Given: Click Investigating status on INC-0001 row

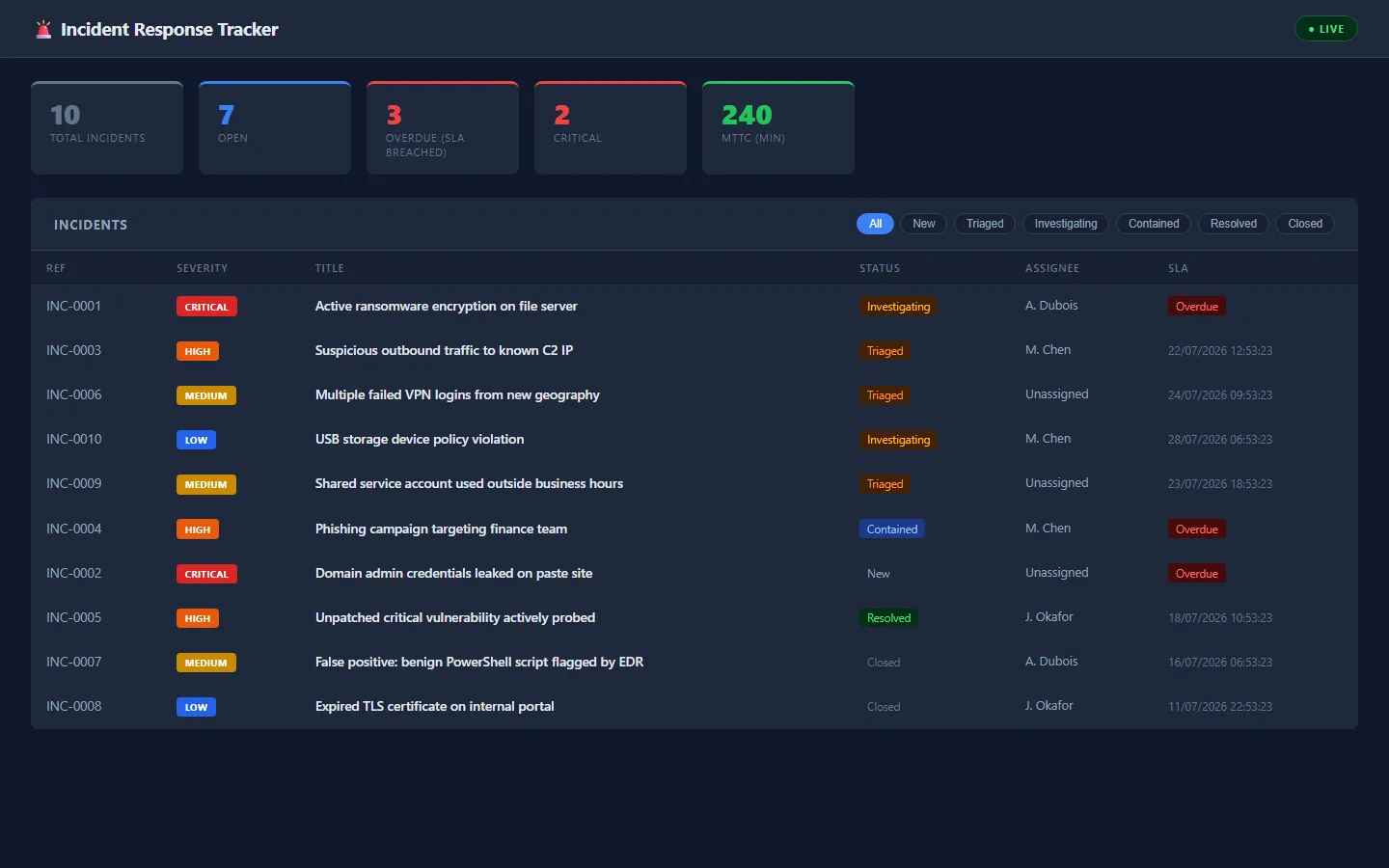Looking at the screenshot, I should tap(898, 307).
